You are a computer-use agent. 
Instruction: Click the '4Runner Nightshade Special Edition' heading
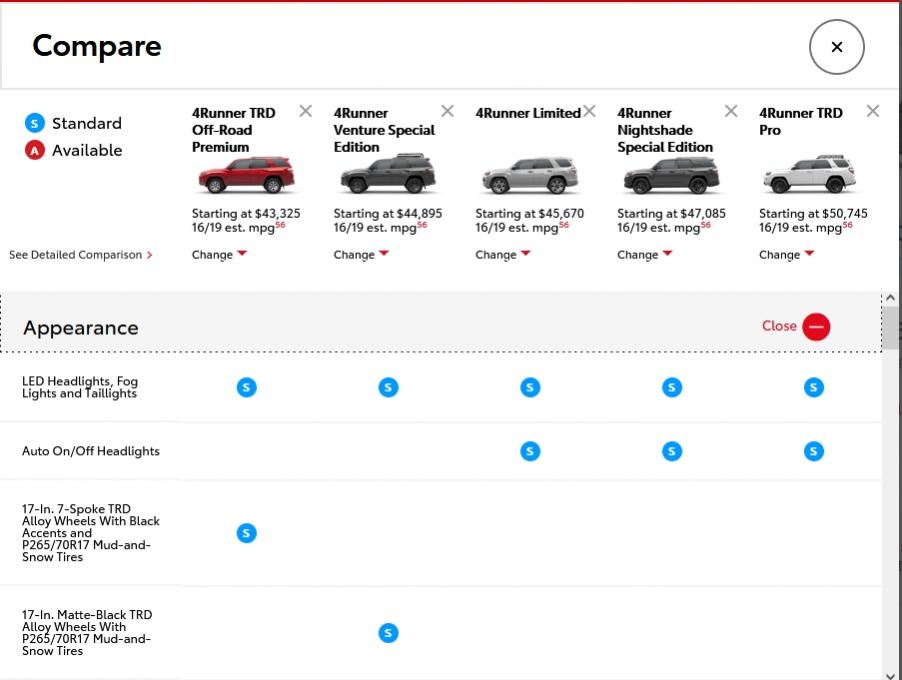[665, 130]
